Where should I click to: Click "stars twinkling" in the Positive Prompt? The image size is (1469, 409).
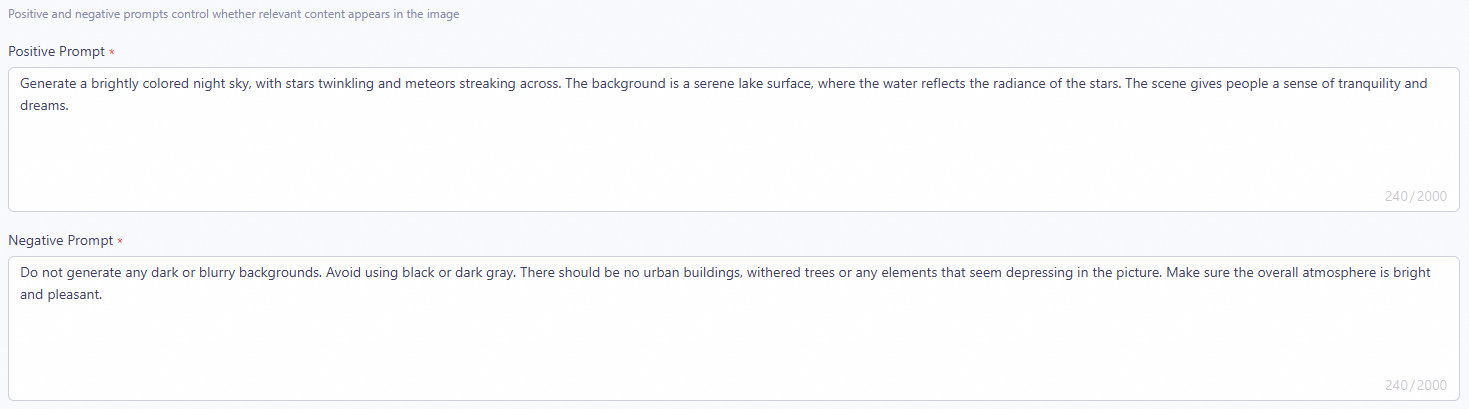tap(334, 83)
